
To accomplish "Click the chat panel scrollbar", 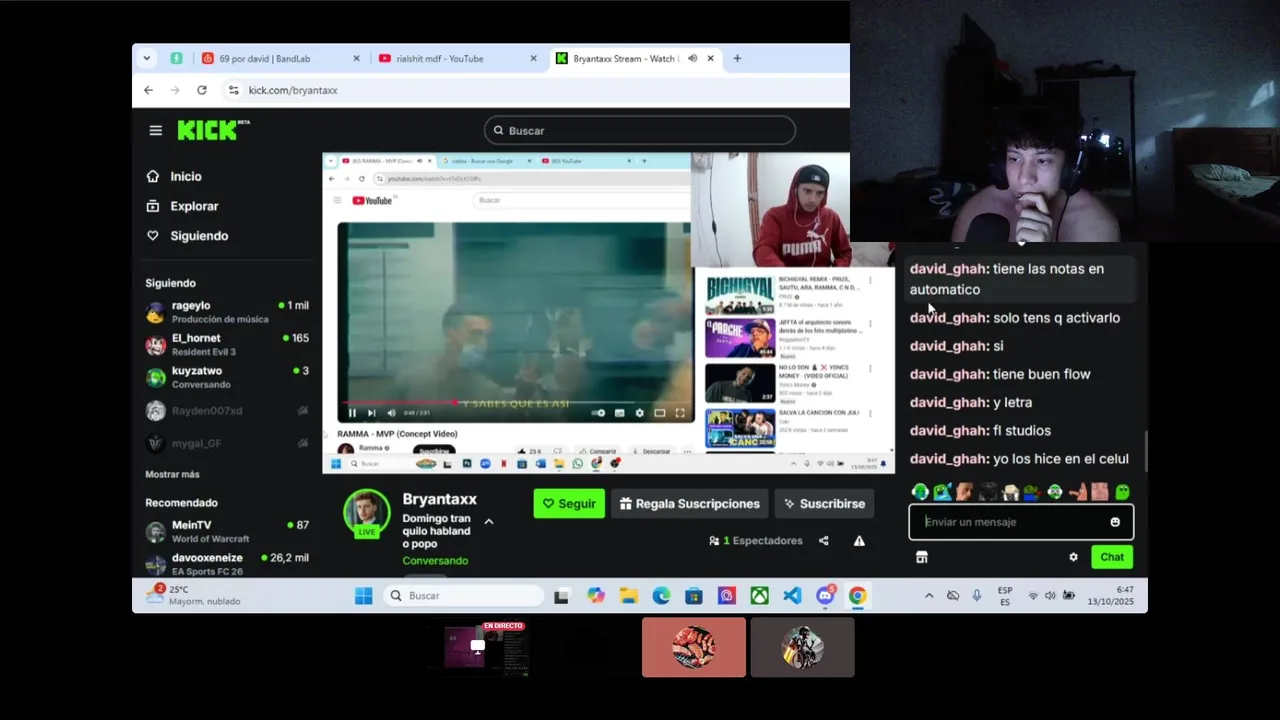I will (x=1145, y=452).
